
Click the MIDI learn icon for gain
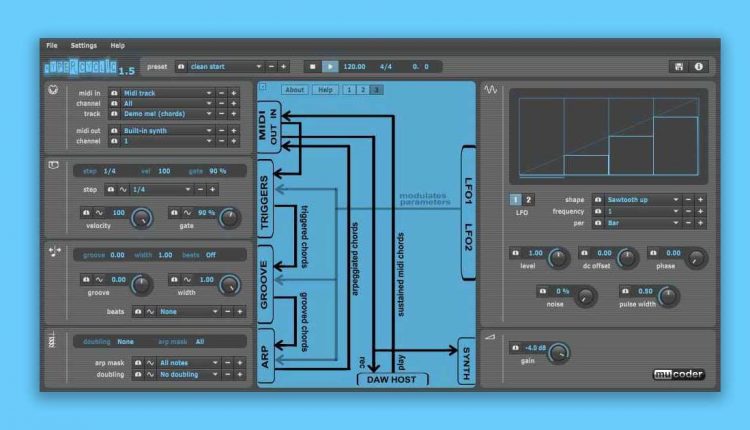tap(515, 348)
